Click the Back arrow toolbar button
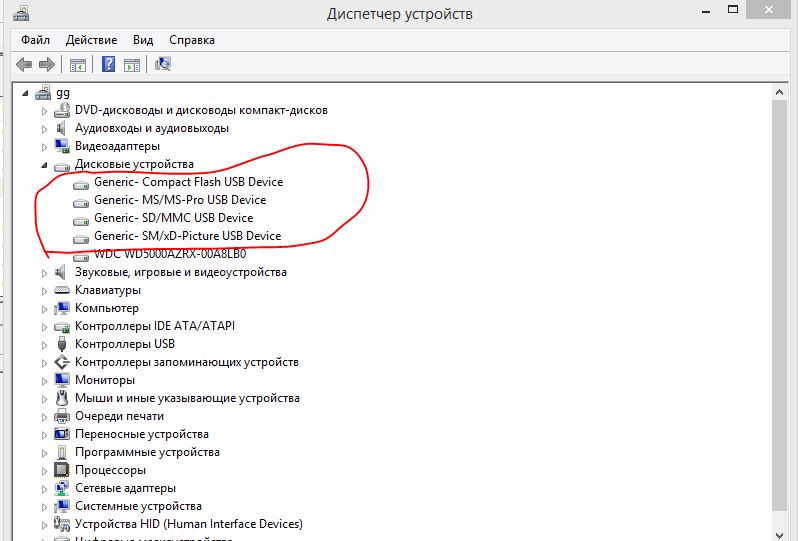This screenshot has height=541, width=798. [24, 65]
